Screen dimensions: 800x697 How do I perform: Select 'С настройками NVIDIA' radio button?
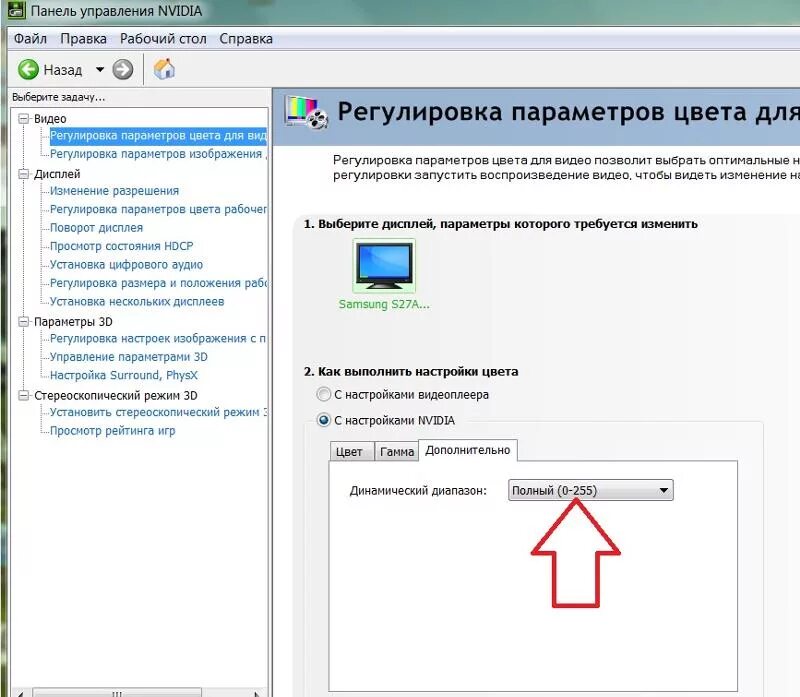click(323, 420)
